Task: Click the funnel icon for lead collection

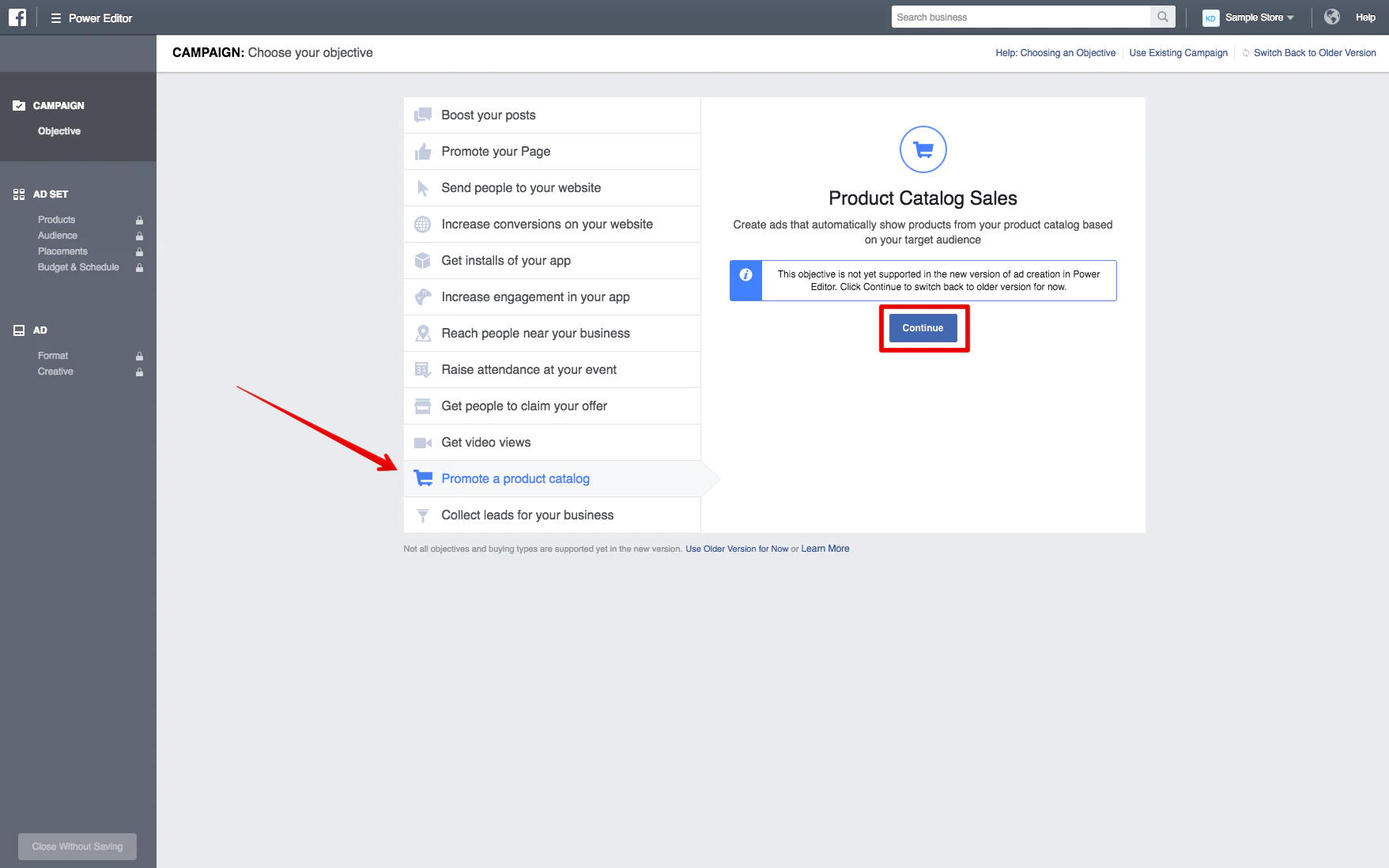Action: tap(423, 515)
